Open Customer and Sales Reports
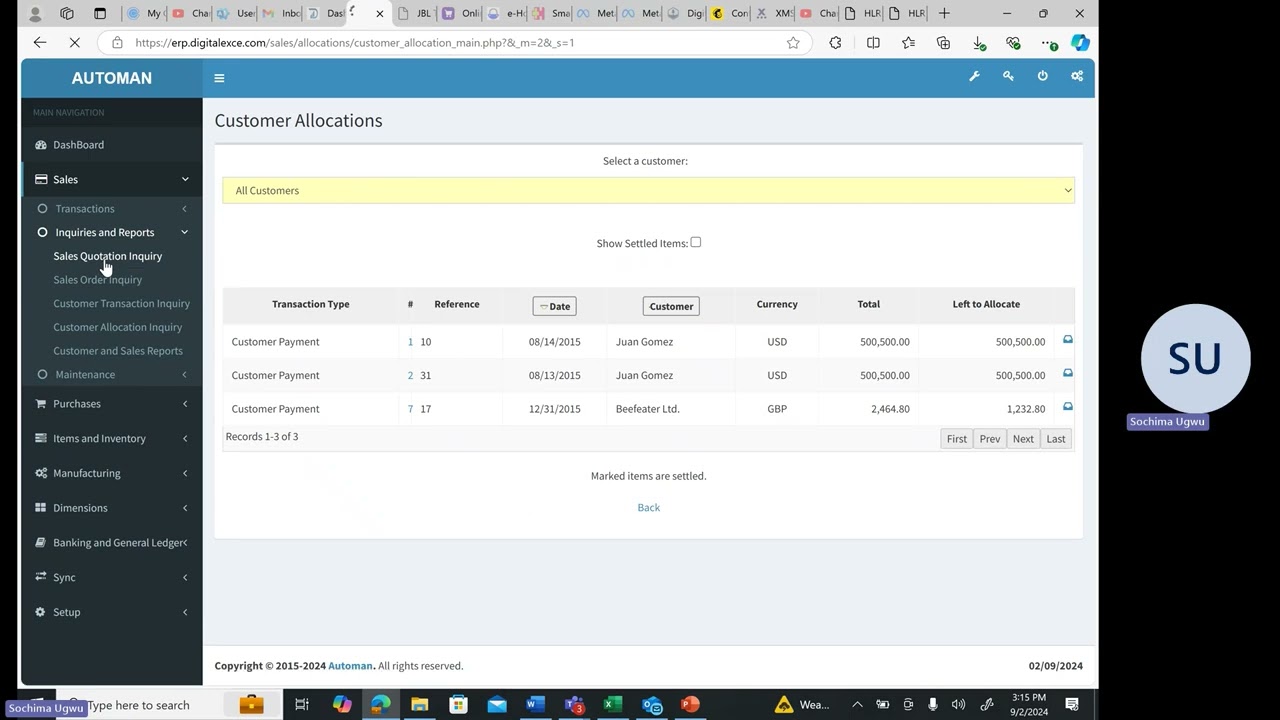The height and width of the screenshot is (720, 1280). point(118,350)
